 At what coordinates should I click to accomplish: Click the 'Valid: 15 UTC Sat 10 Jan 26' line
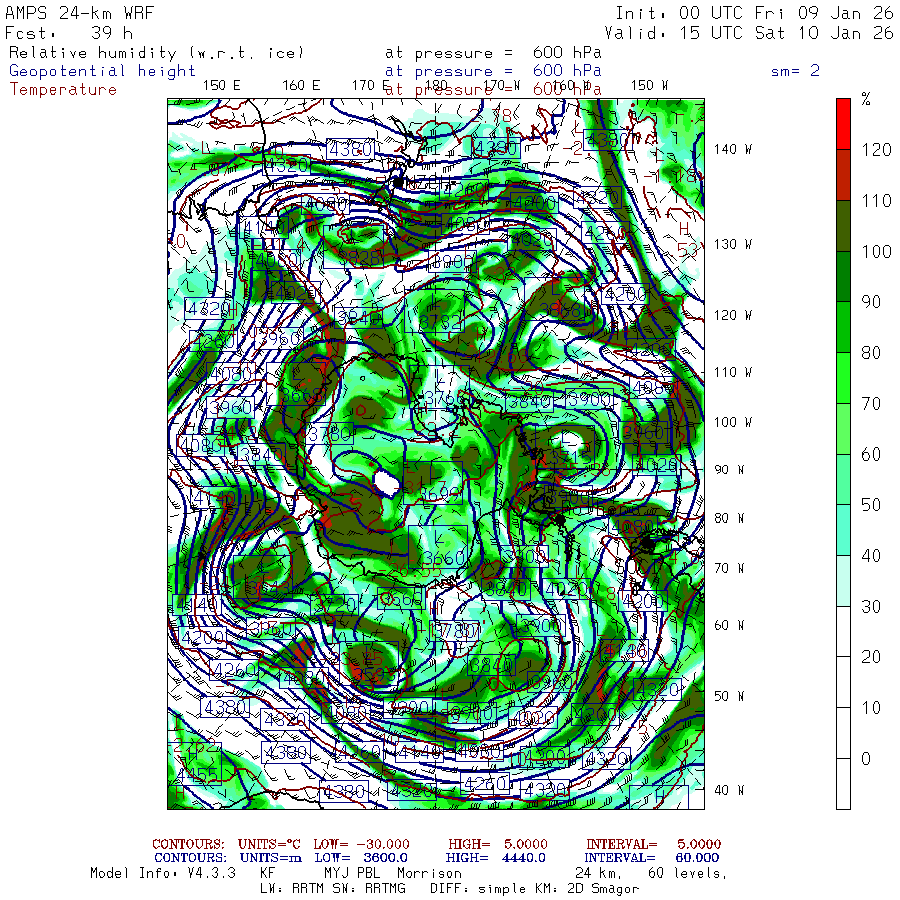(x=749, y=33)
